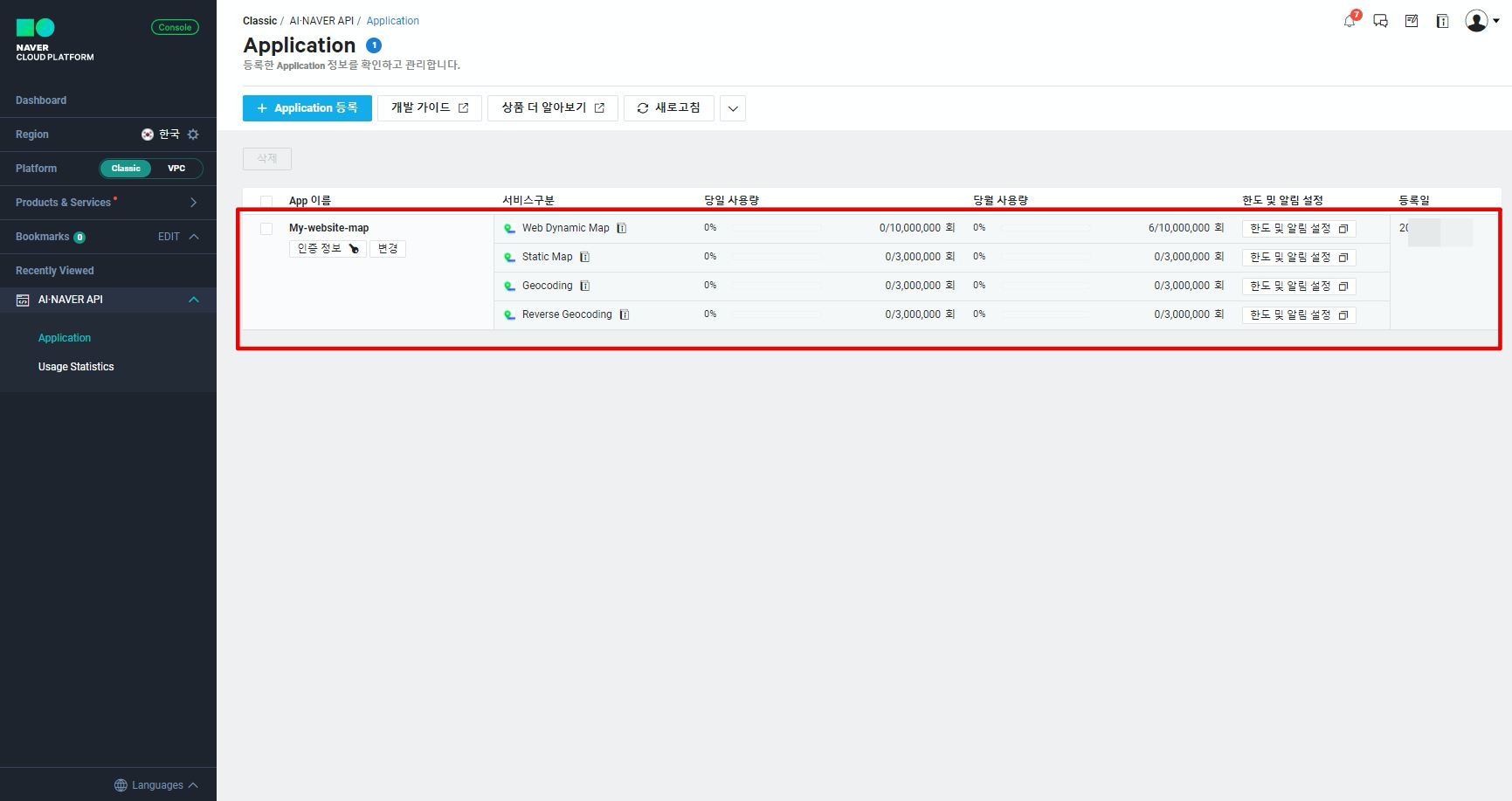Click the disabled 삭제 button

[267, 159]
